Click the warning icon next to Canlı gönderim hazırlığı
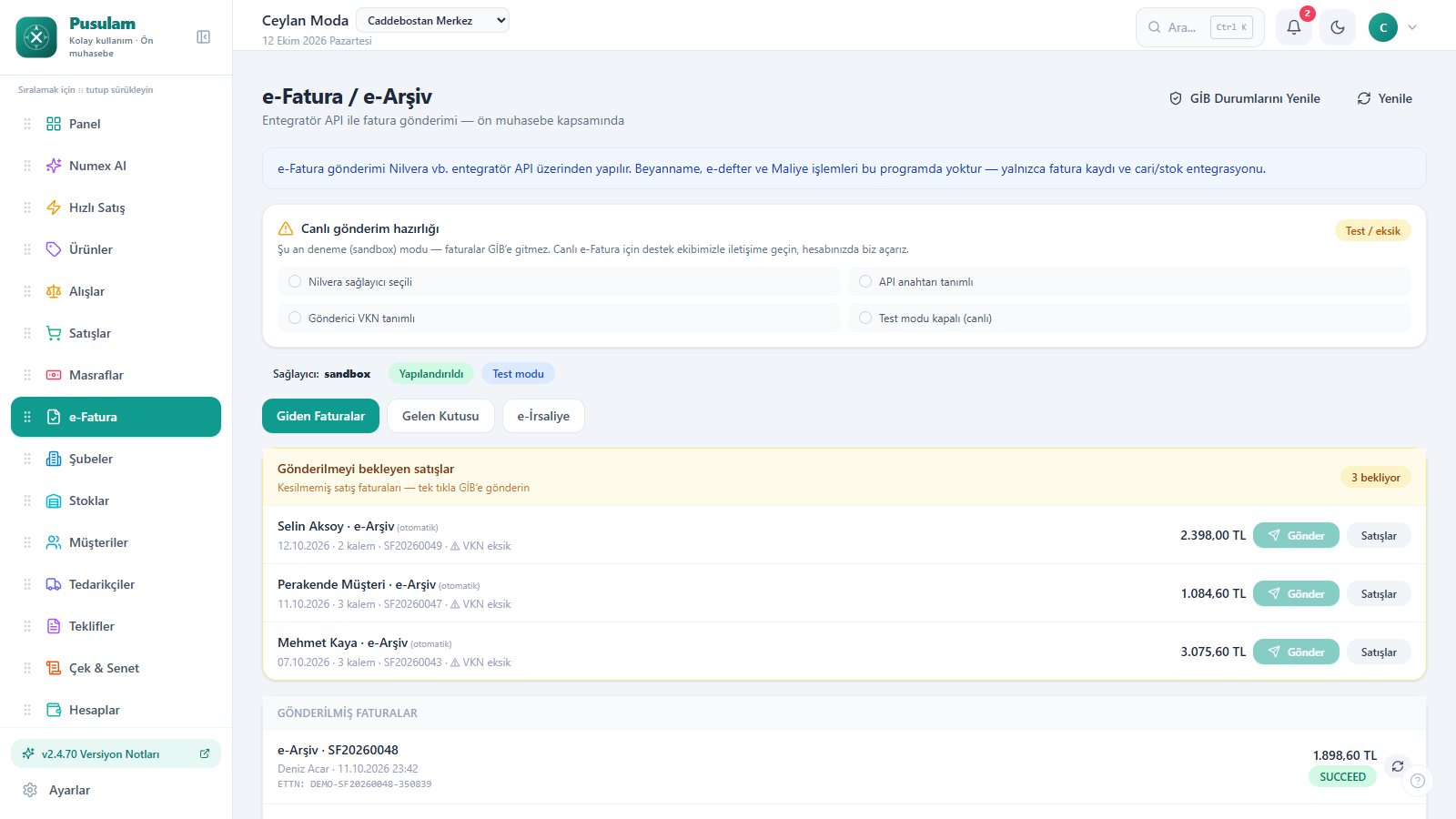This screenshot has height=819, width=1456. 286,228
